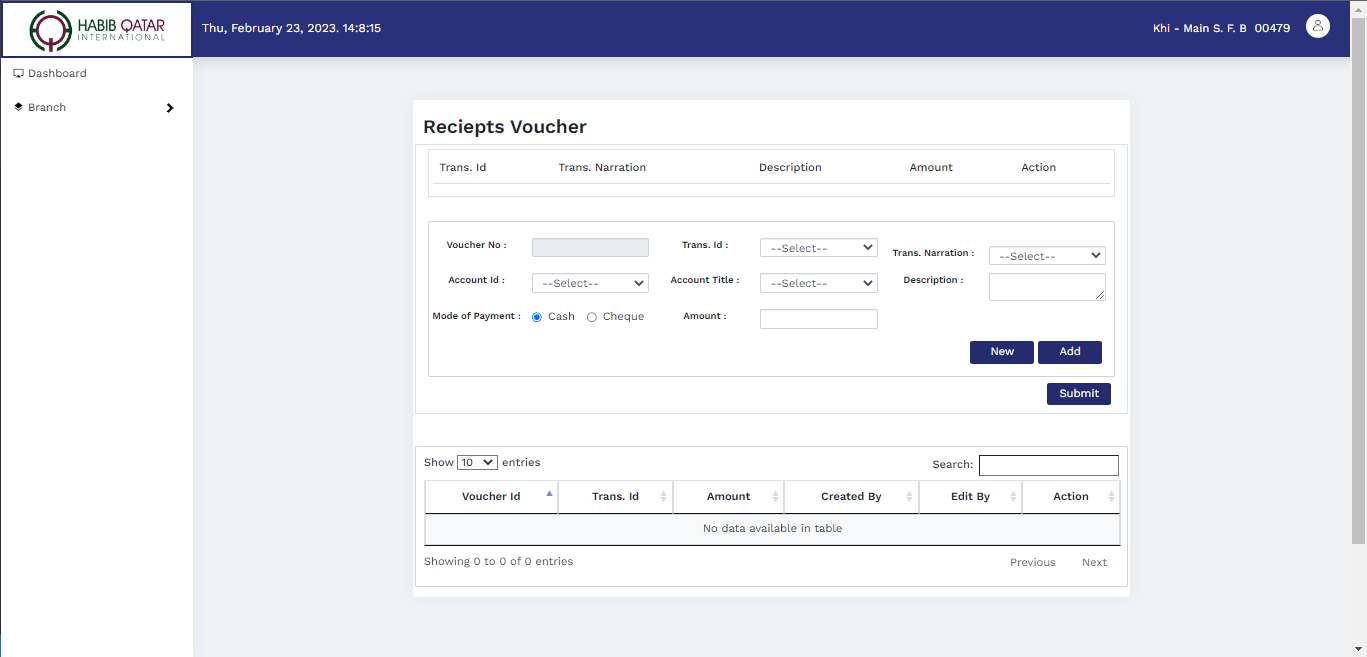
Task: Open the Account Id dropdown
Action: click(x=590, y=283)
